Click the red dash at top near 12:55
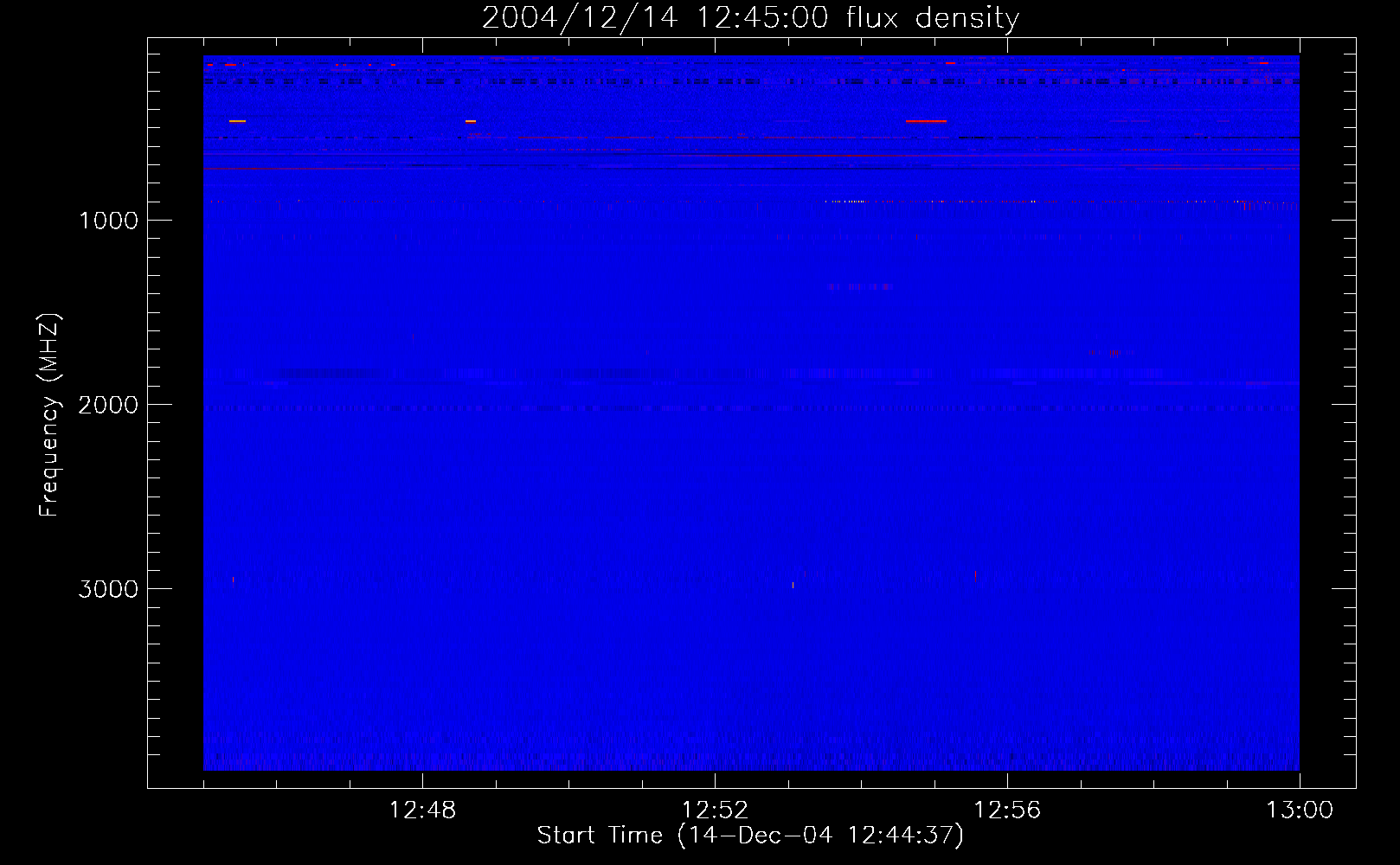 point(950,63)
